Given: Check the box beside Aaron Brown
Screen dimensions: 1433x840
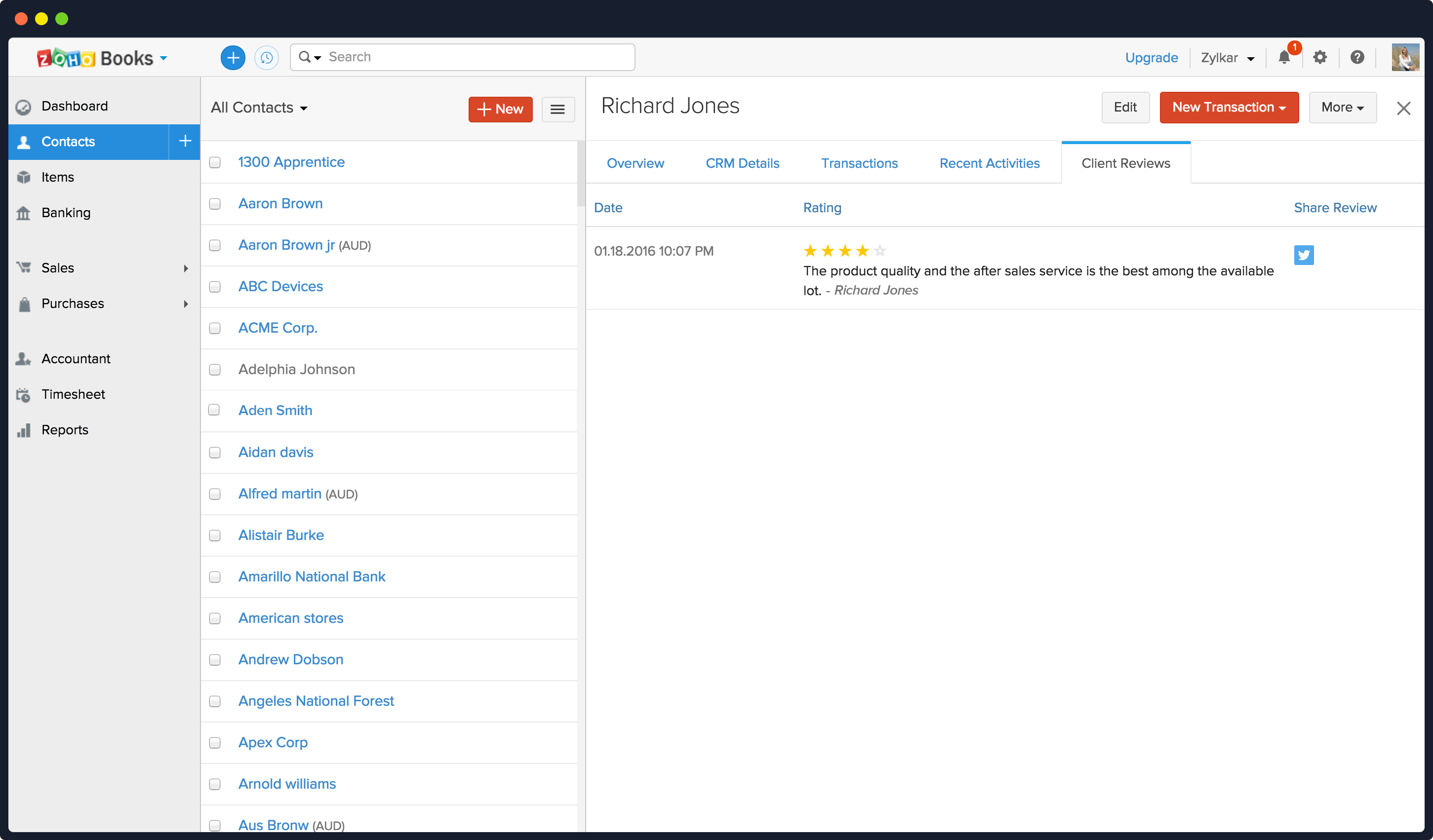Looking at the screenshot, I should [x=215, y=203].
